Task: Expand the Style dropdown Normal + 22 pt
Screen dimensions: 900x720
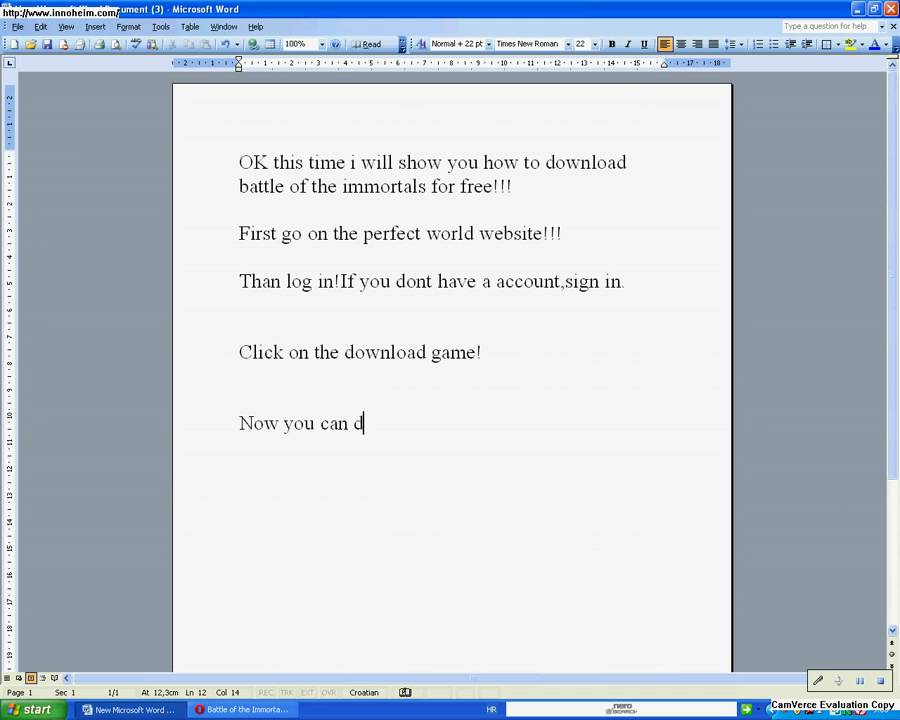Action: [x=489, y=44]
